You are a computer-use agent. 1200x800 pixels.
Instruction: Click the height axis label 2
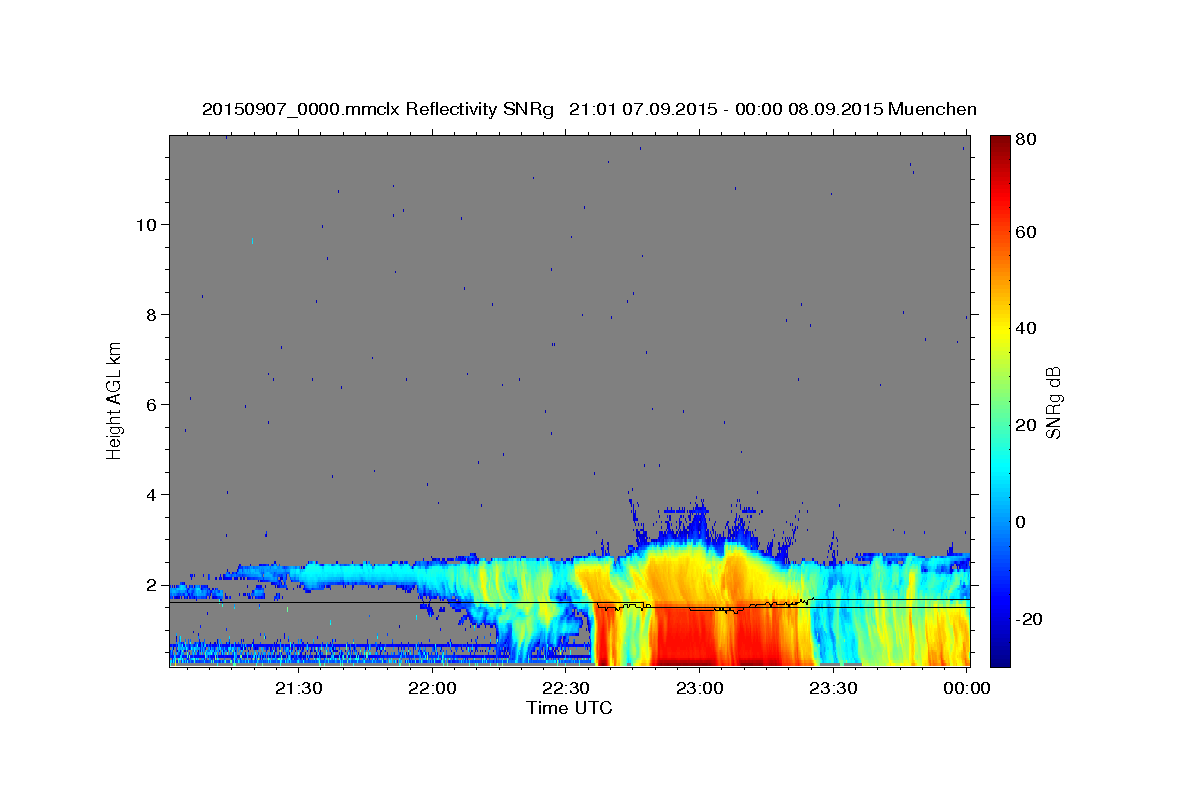click(x=153, y=584)
